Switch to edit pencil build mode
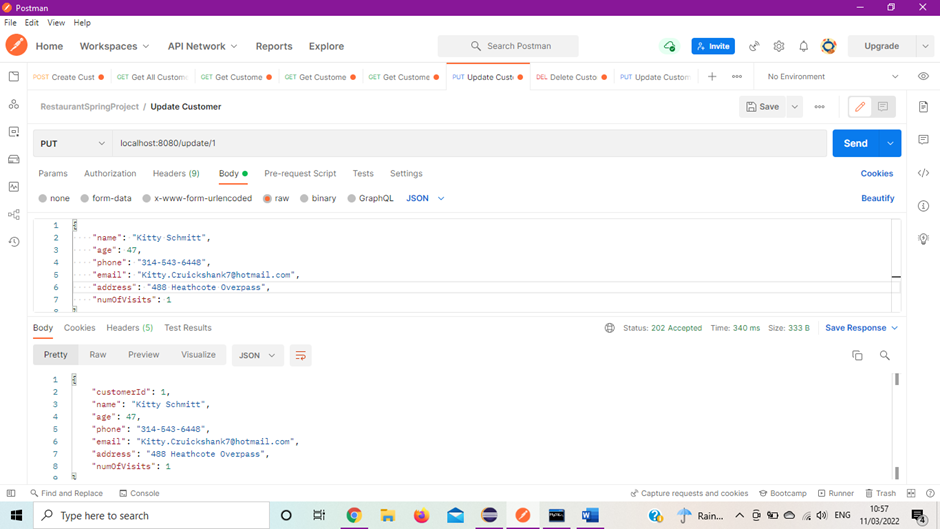The width and height of the screenshot is (940, 529). coord(860,107)
